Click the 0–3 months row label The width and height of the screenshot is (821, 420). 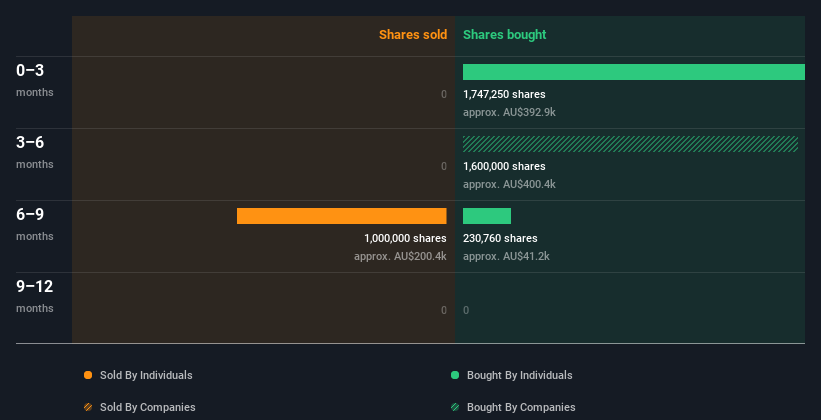[35, 80]
